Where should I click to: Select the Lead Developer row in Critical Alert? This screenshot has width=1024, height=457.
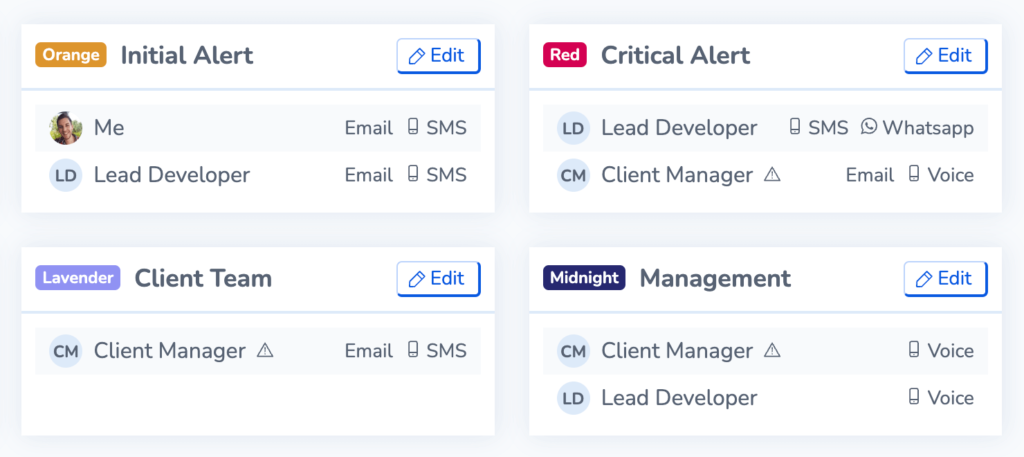[x=765, y=128]
